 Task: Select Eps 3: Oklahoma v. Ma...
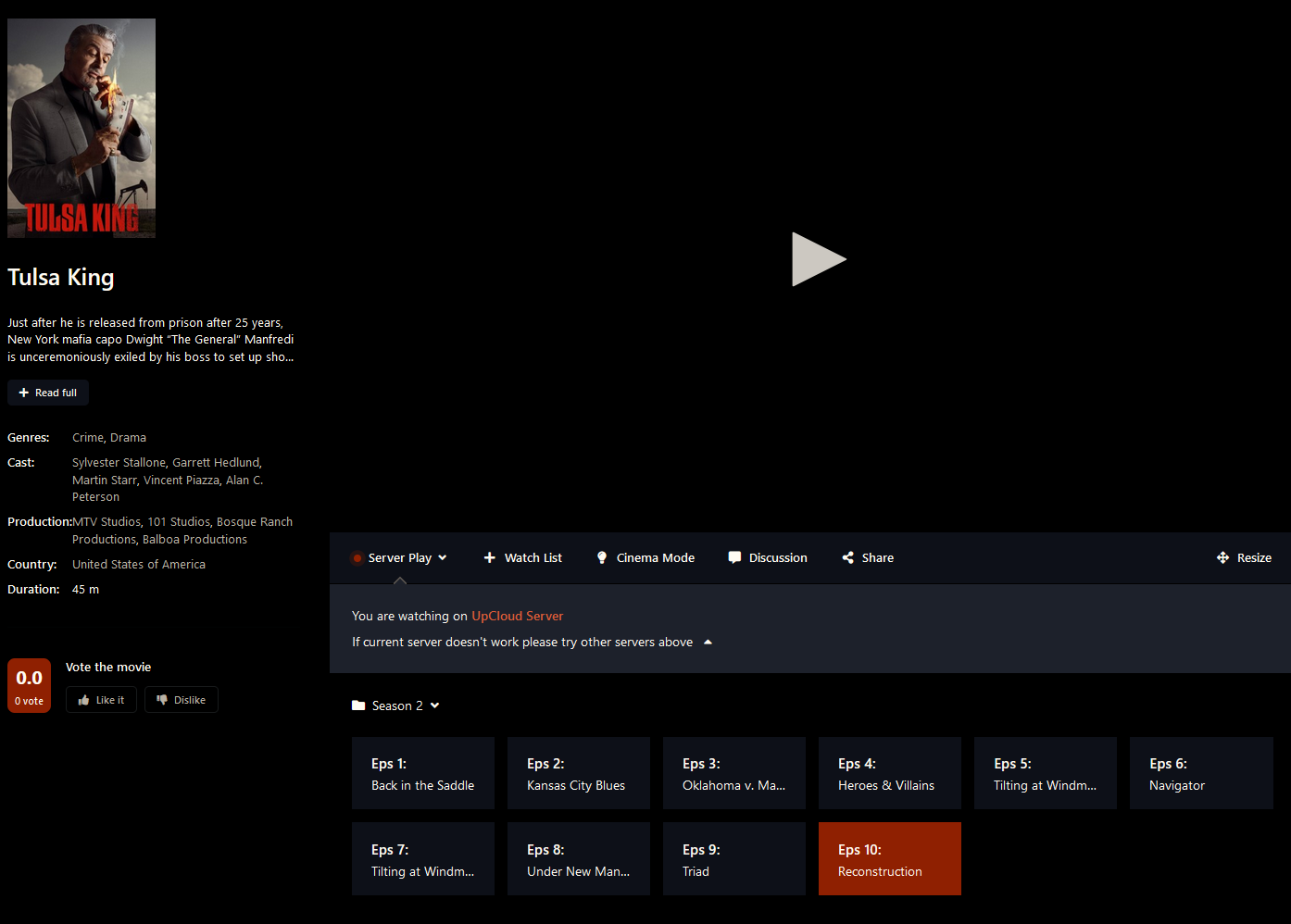tap(734, 773)
